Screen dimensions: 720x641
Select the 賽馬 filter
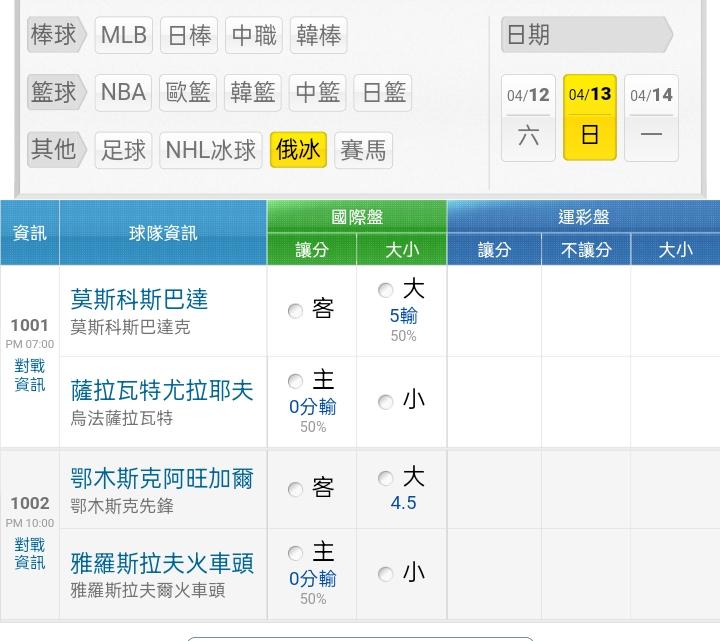[364, 150]
